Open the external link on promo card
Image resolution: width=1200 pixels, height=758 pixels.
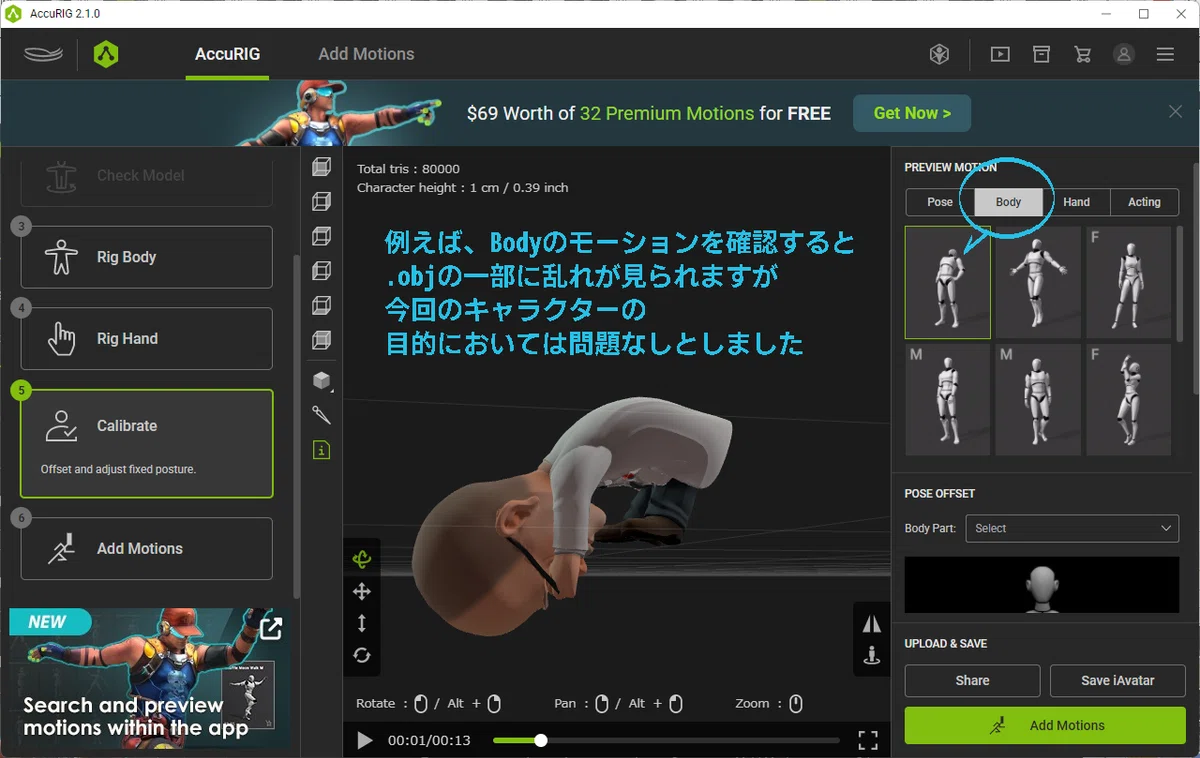[271, 628]
